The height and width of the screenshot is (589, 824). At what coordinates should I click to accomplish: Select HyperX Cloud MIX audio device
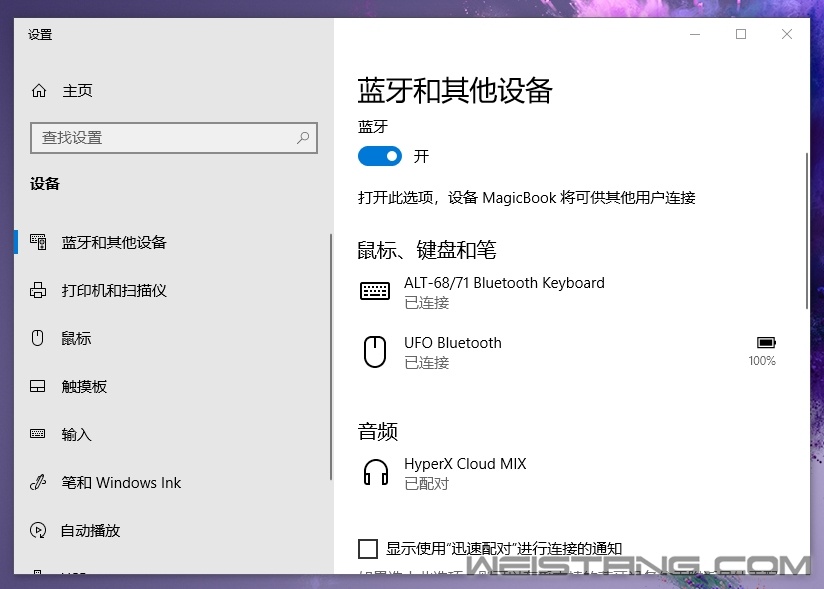568,473
